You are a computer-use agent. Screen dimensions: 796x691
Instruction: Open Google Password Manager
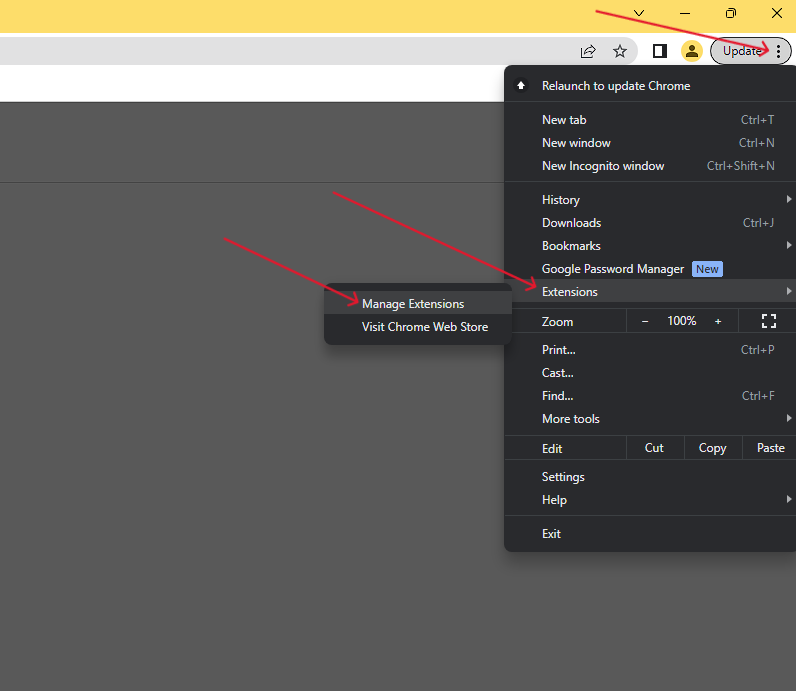click(650, 269)
